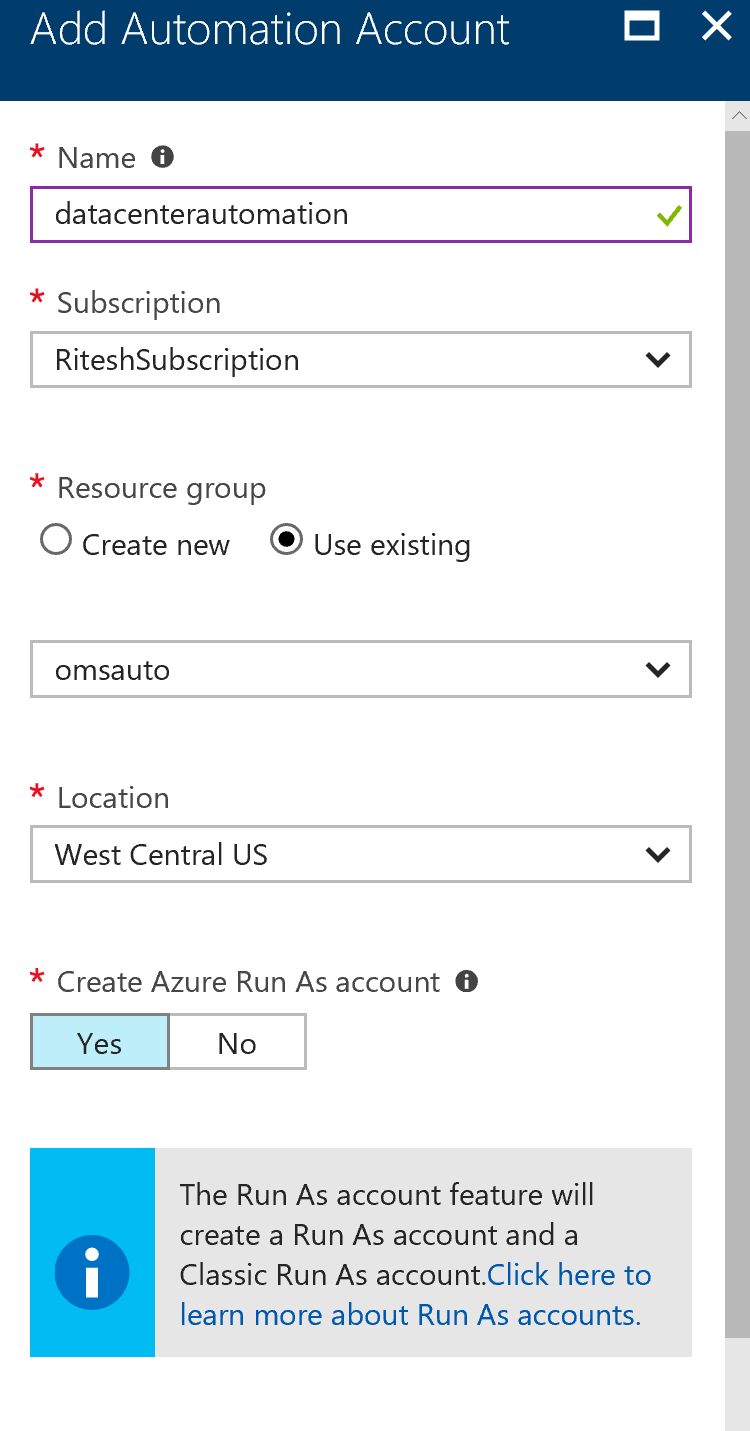
Task: Click the info icon beside Create Azure Run As account
Action: coord(466,981)
